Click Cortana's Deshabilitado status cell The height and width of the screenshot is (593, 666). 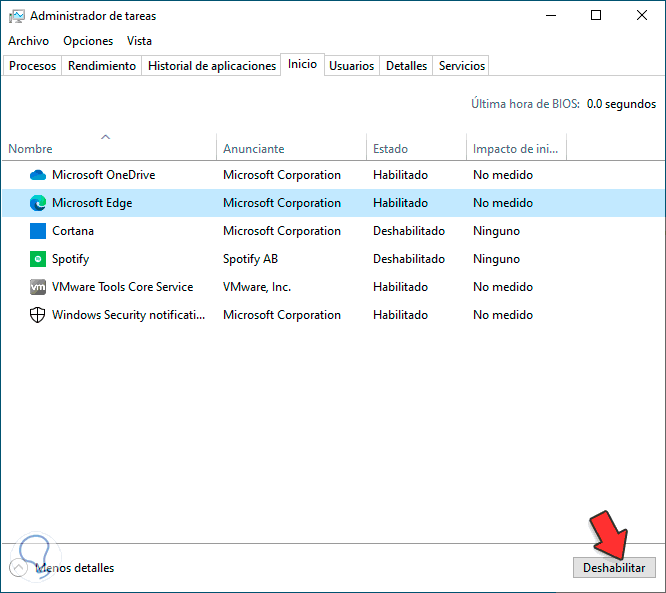pyautogui.click(x=409, y=231)
